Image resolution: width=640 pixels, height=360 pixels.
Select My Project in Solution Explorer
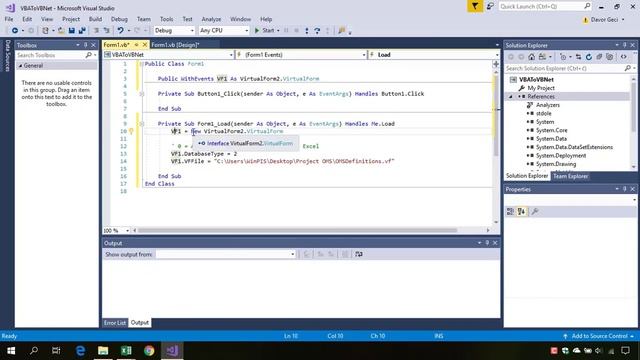(540, 88)
